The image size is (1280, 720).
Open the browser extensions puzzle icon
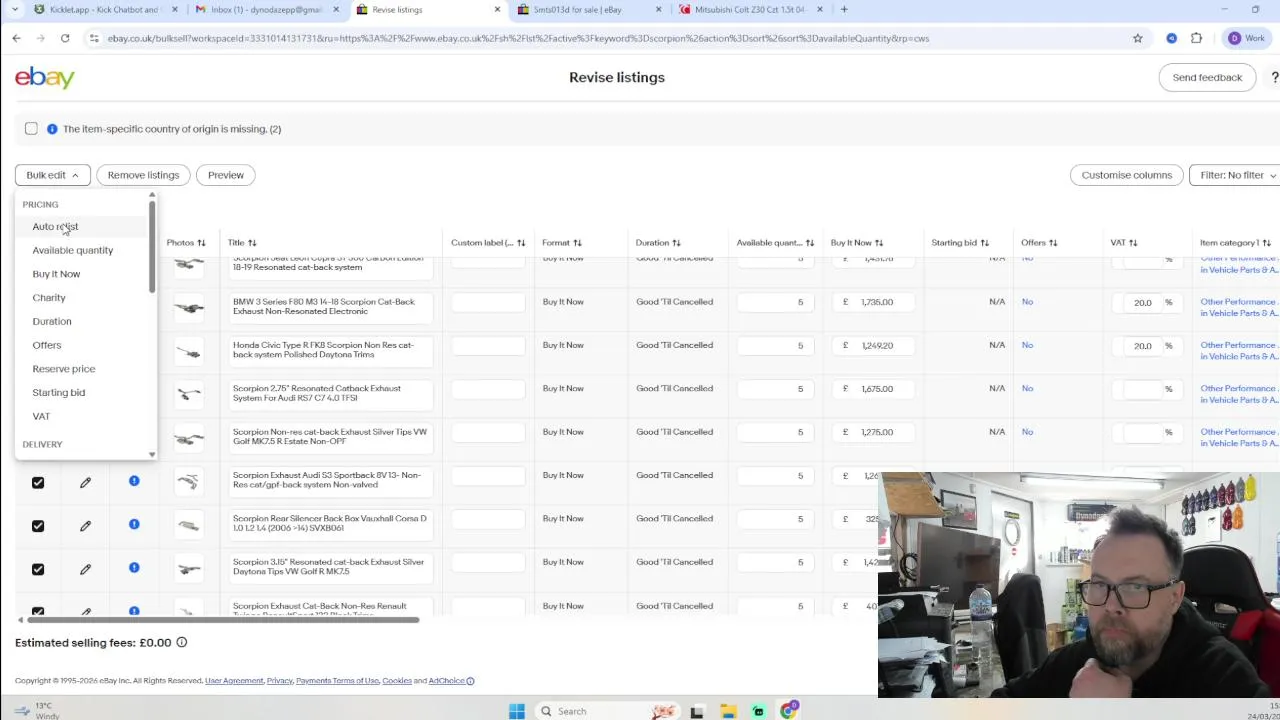point(1196,38)
